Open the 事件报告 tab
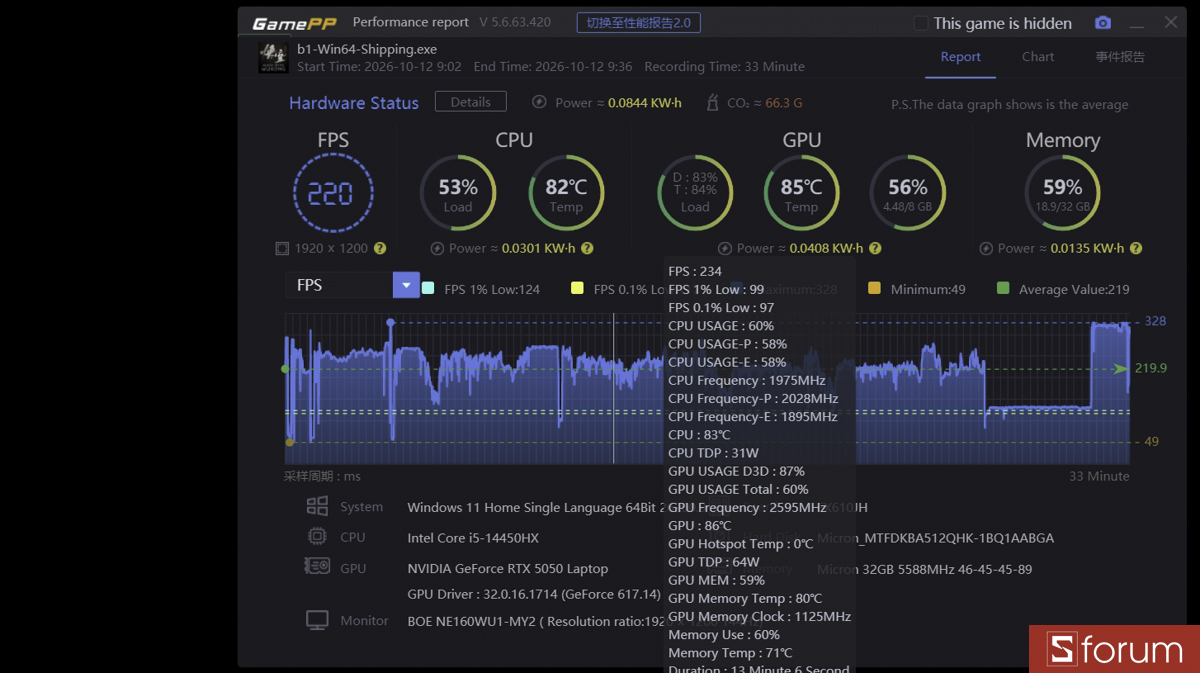1200x673 pixels. tap(1120, 57)
